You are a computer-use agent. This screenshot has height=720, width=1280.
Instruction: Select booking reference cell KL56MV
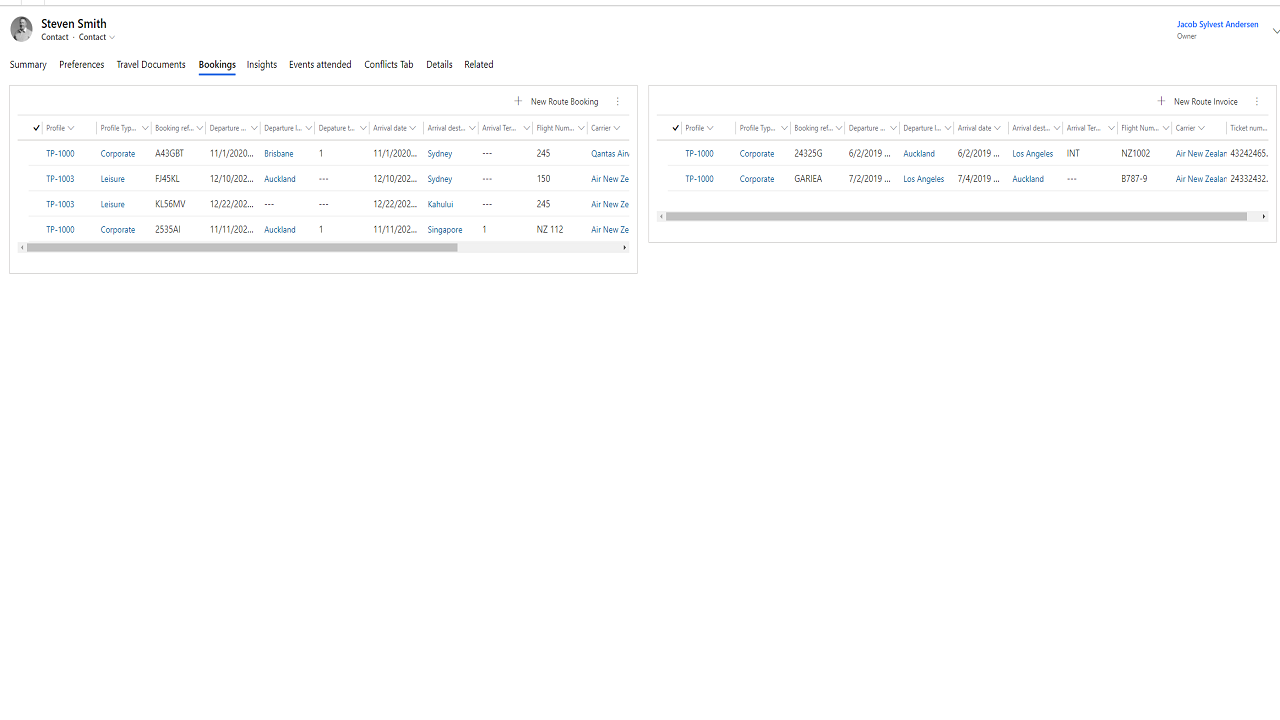tap(170, 204)
